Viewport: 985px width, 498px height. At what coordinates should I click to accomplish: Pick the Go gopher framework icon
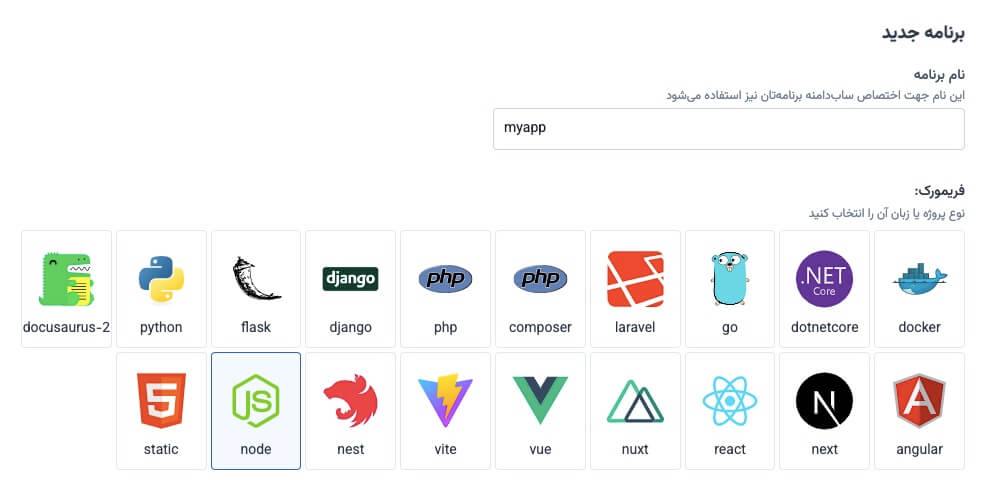[x=730, y=279]
